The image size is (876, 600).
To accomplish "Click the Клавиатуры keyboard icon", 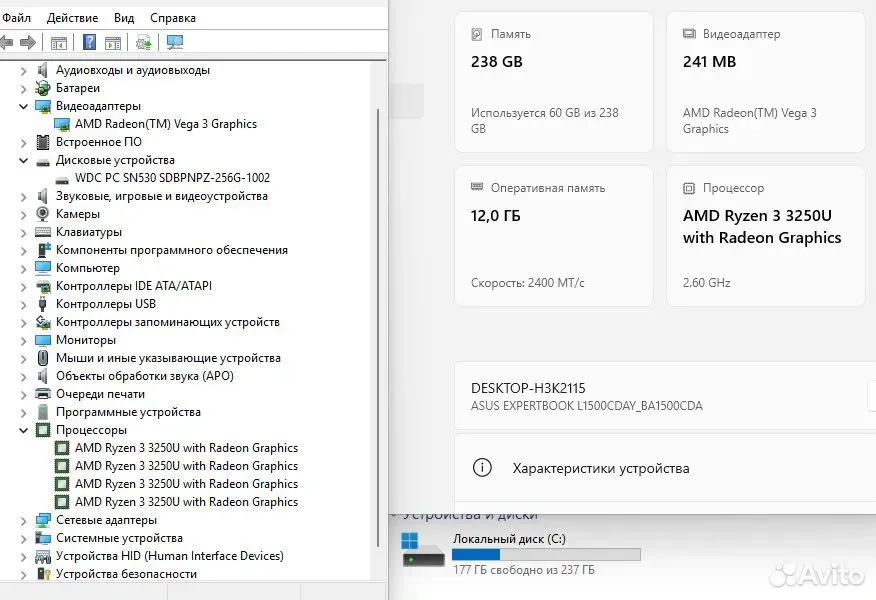I will pyautogui.click(x=42, y=232).
